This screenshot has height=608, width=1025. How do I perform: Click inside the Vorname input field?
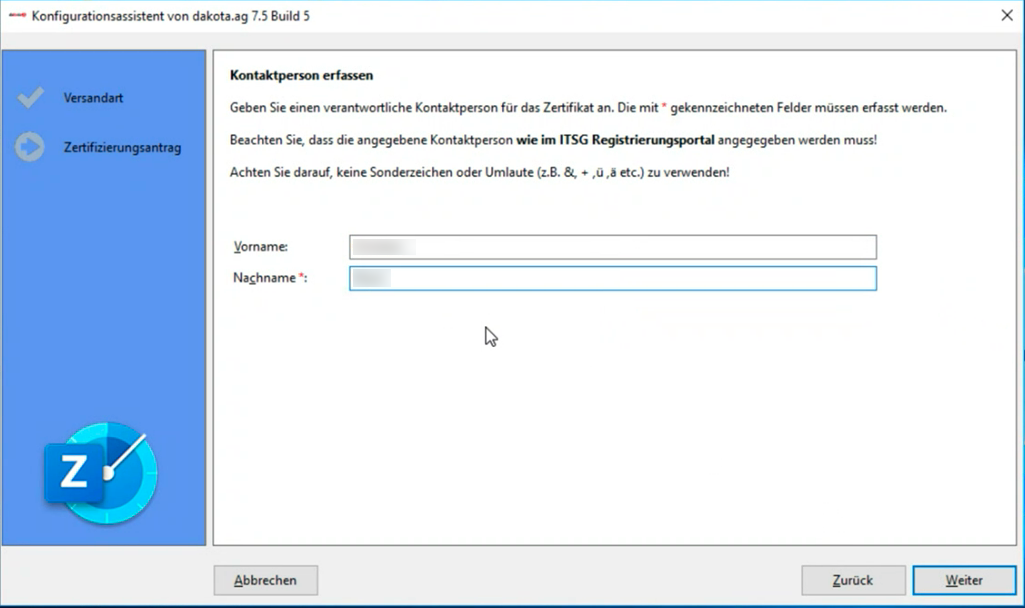point(612,247)
